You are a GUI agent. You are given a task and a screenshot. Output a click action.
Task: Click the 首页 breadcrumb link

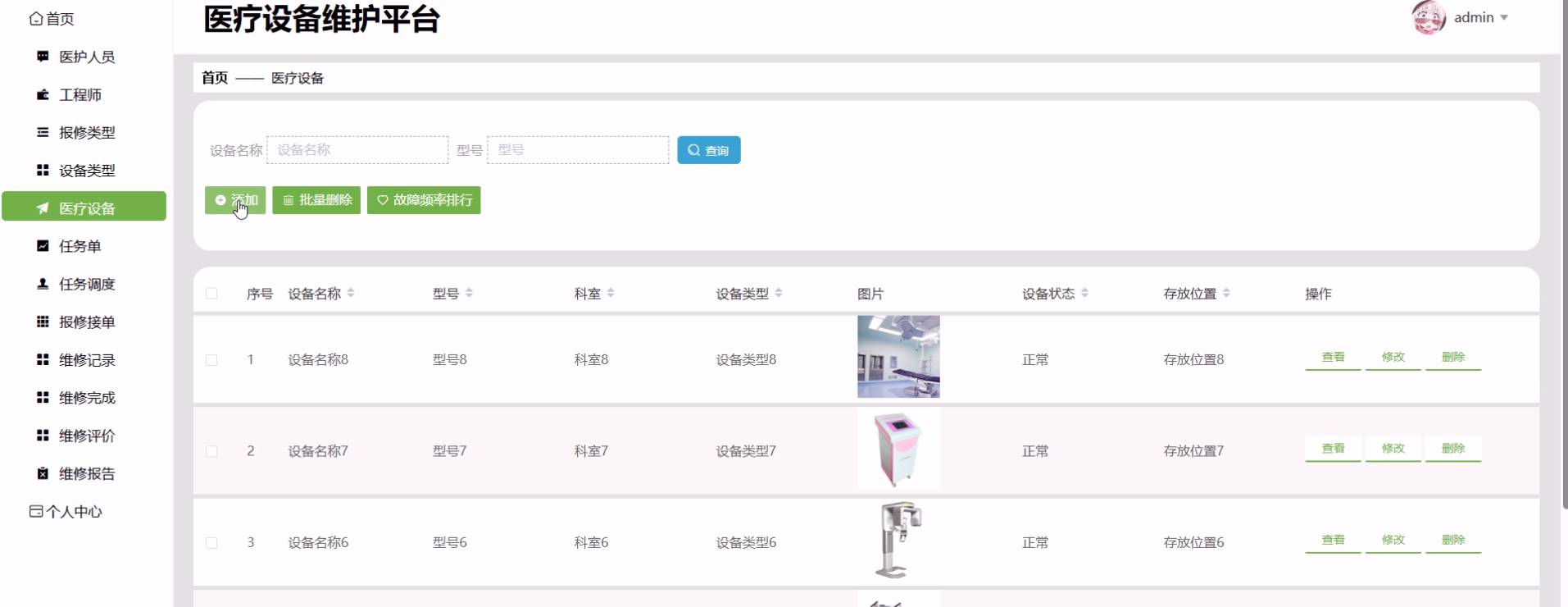pos(215,78)
